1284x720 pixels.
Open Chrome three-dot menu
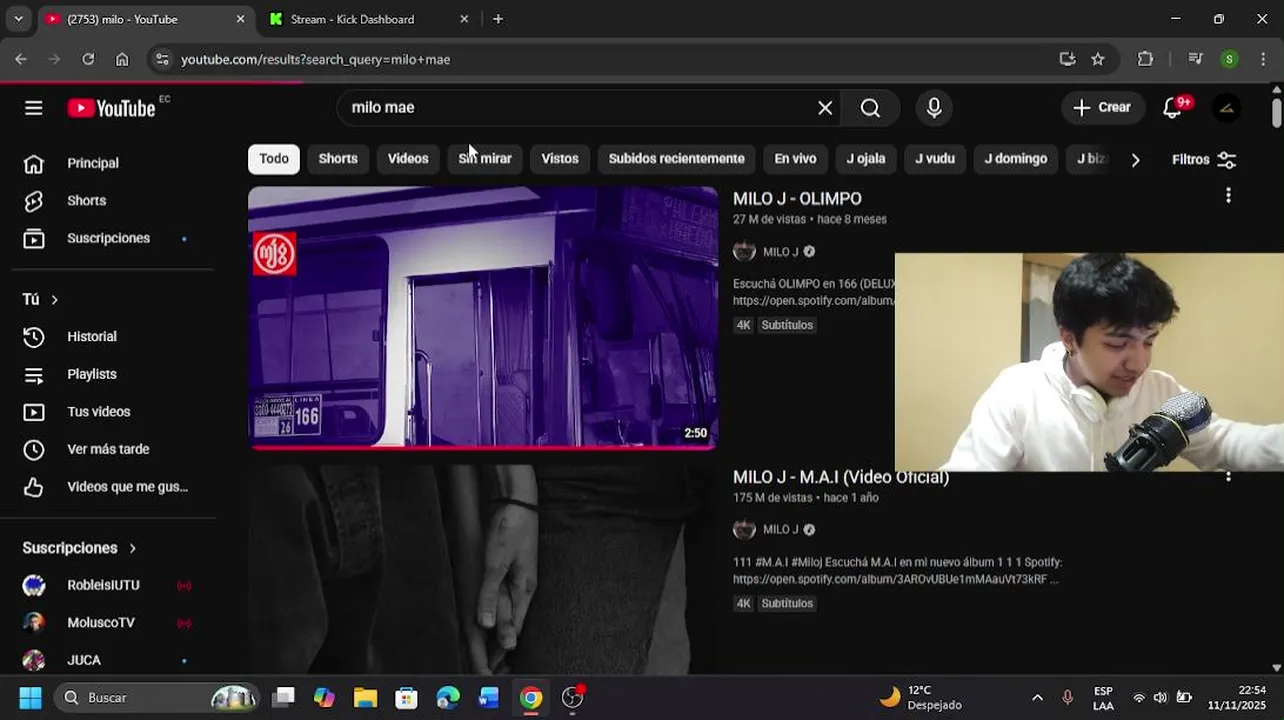click(x=1264, y=59)
